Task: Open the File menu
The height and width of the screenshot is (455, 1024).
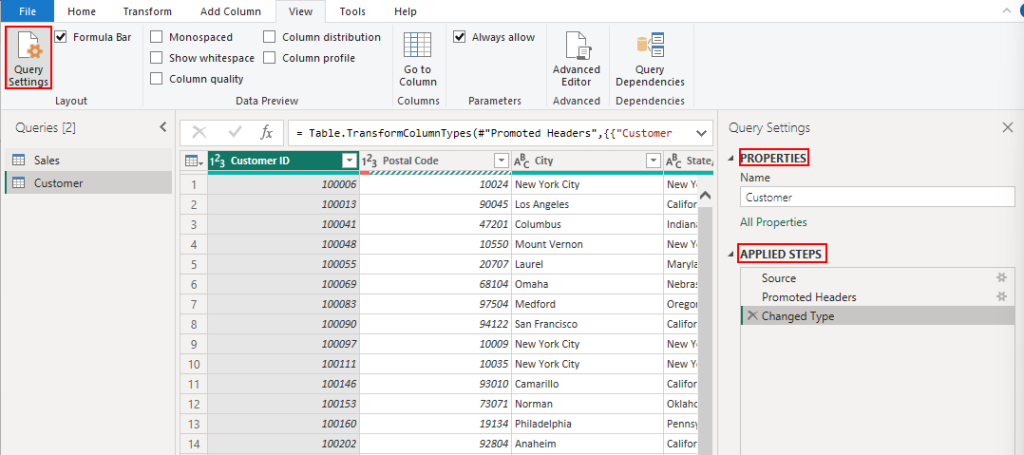Action: (x=27, y=11)
